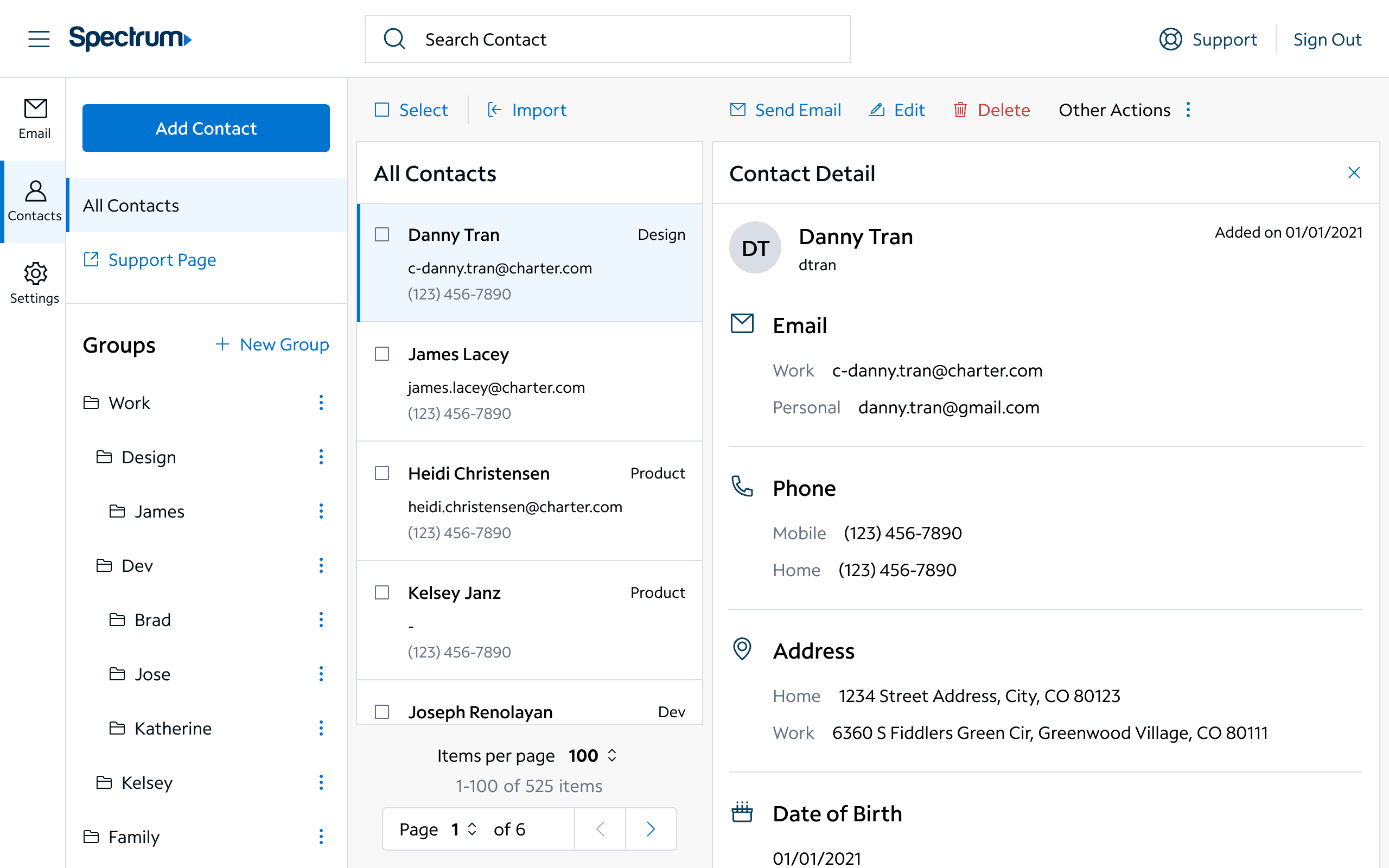
Task: Sign Out of the account
Action: pos(1327,39)
